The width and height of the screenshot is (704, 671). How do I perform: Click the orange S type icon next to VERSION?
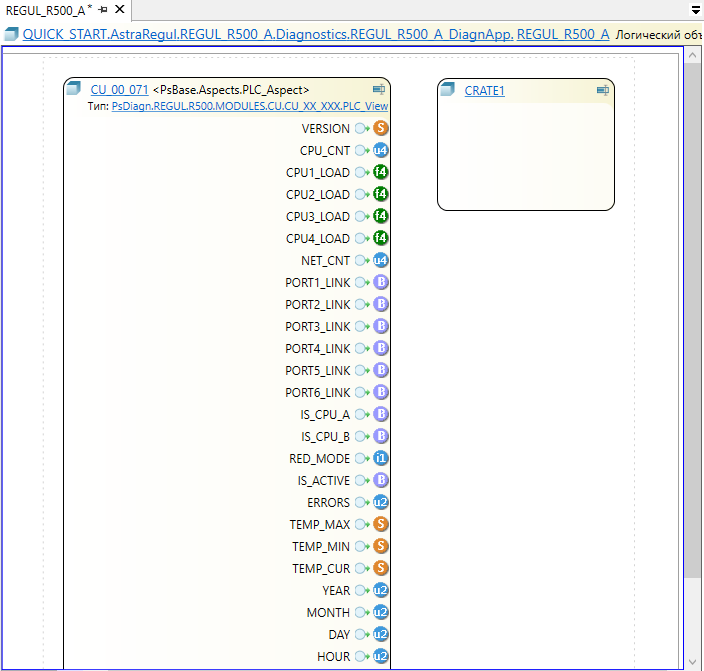tap(381, 129)
